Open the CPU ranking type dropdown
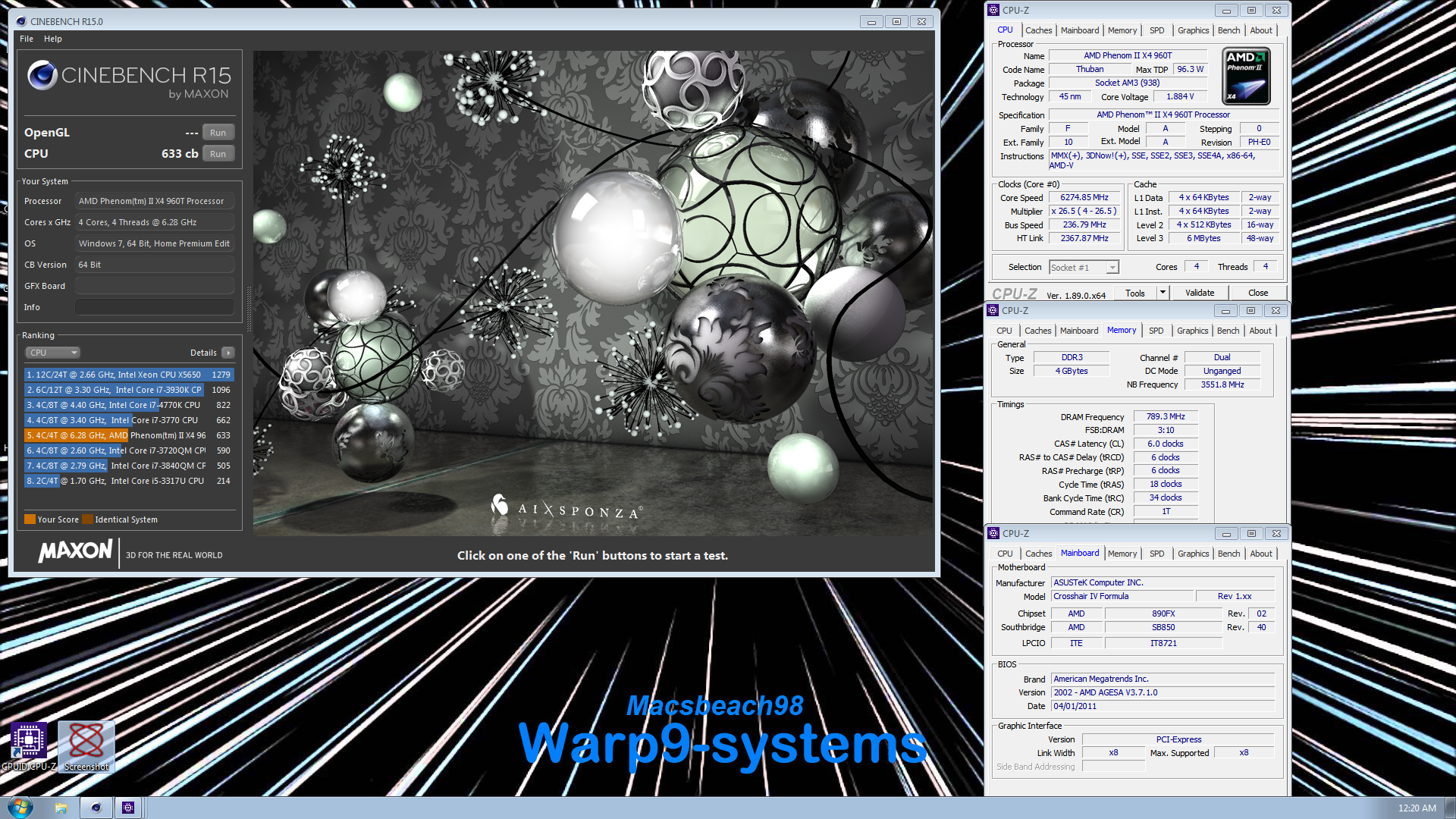Viewport: 1456px width, 819px height. point(53,353)
